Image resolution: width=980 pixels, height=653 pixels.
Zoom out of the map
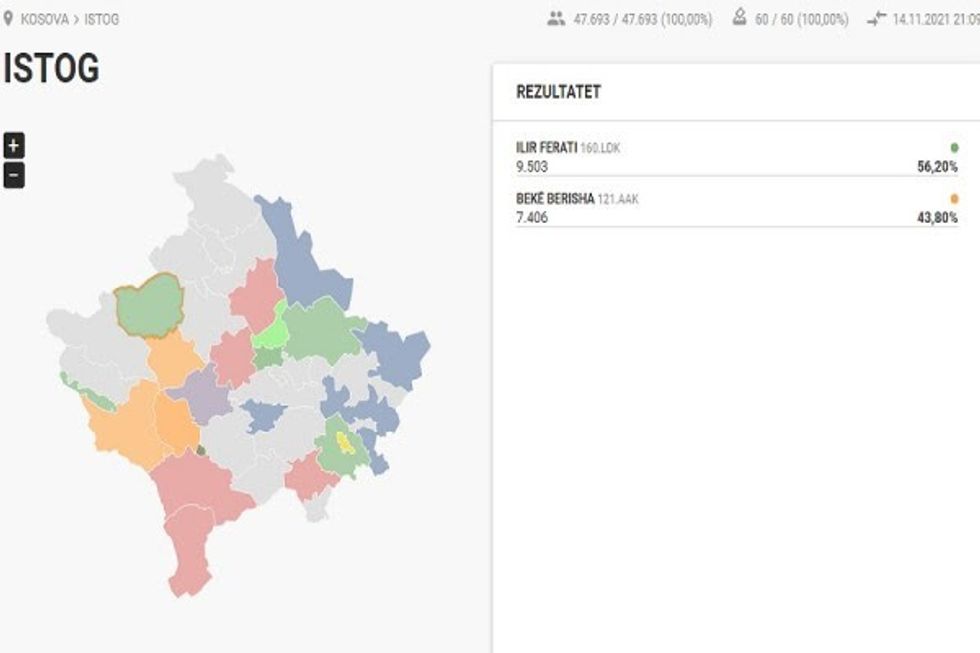point(13,176)
